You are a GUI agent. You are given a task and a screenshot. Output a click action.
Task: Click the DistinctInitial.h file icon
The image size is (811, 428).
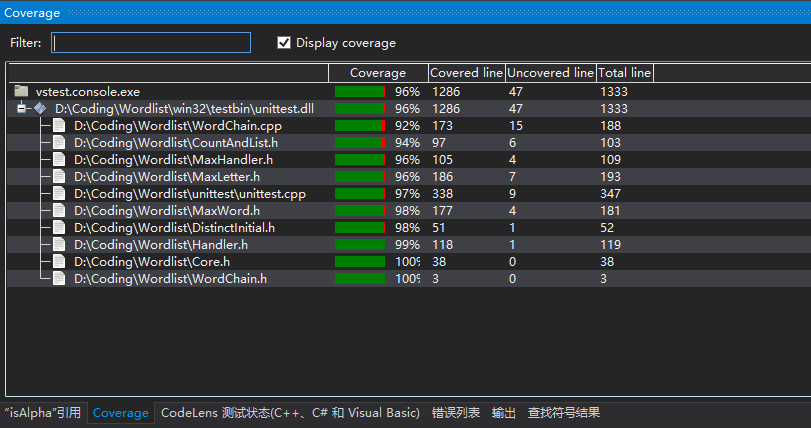pos(59,228)
